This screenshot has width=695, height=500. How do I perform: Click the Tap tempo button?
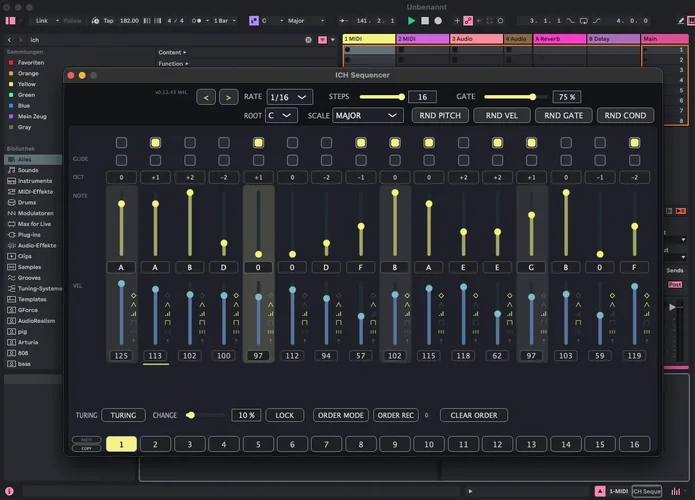pyautogui.click(x=108, y=21)
